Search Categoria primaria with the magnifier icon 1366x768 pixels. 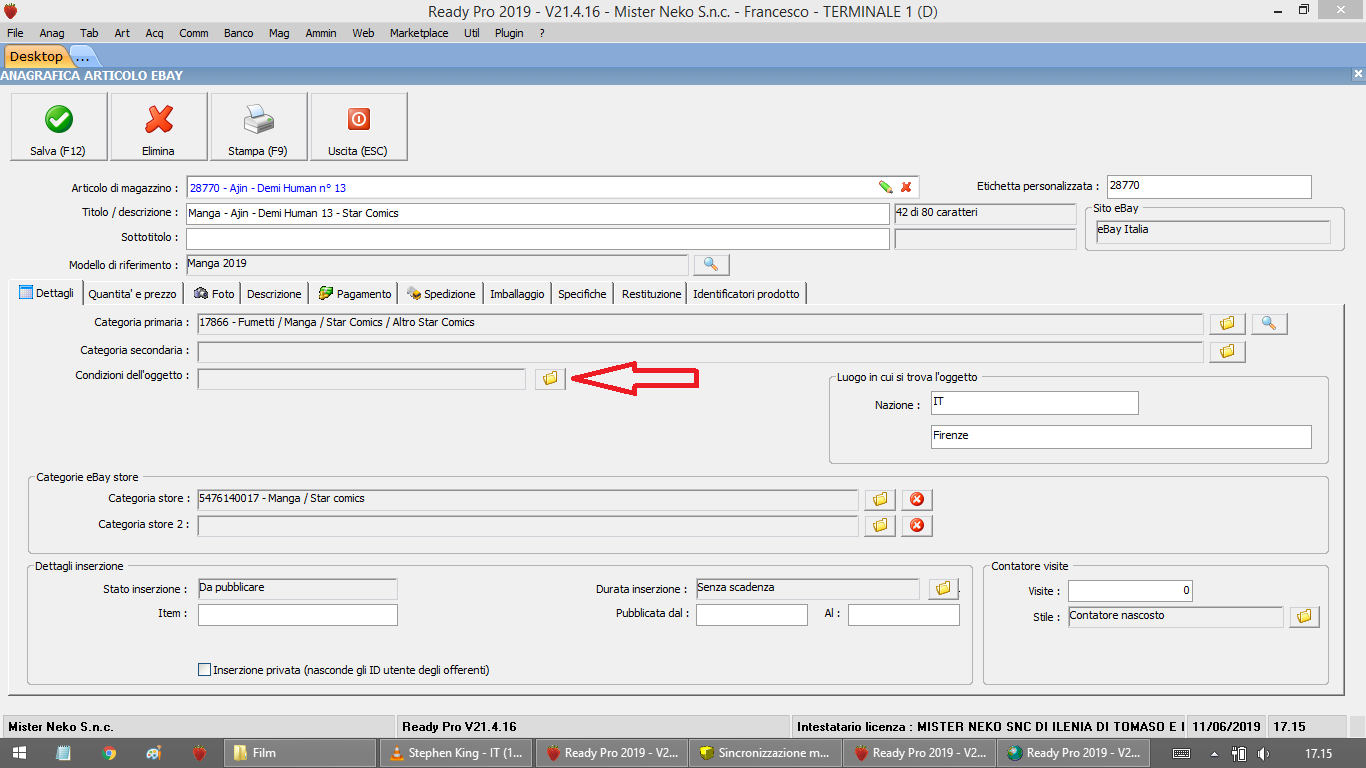coord(1269,323)
